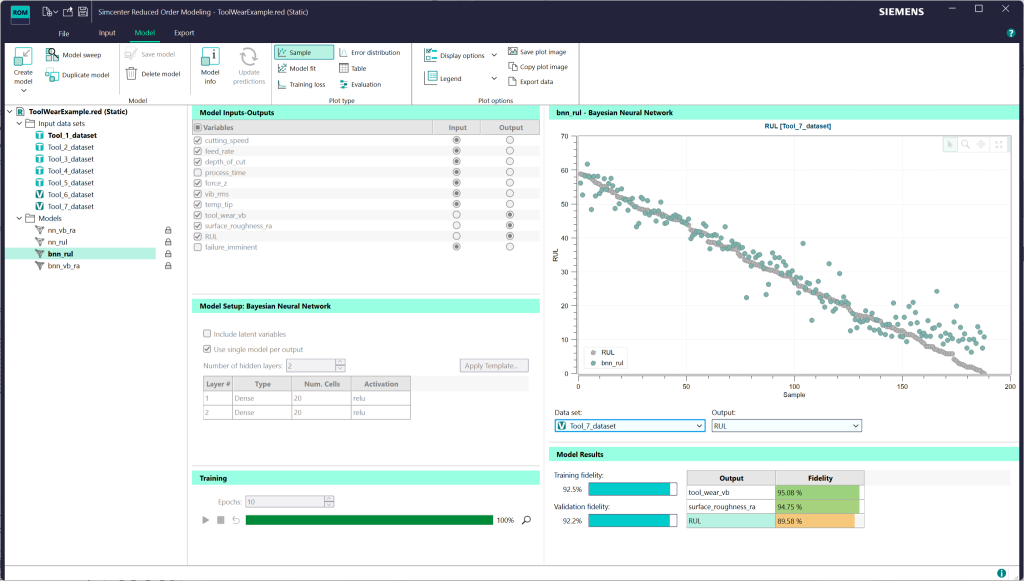Click the Apply Template button
The width and height of the screenshot is (1024, 581).
pyautogui.click(x=494, y=366)
